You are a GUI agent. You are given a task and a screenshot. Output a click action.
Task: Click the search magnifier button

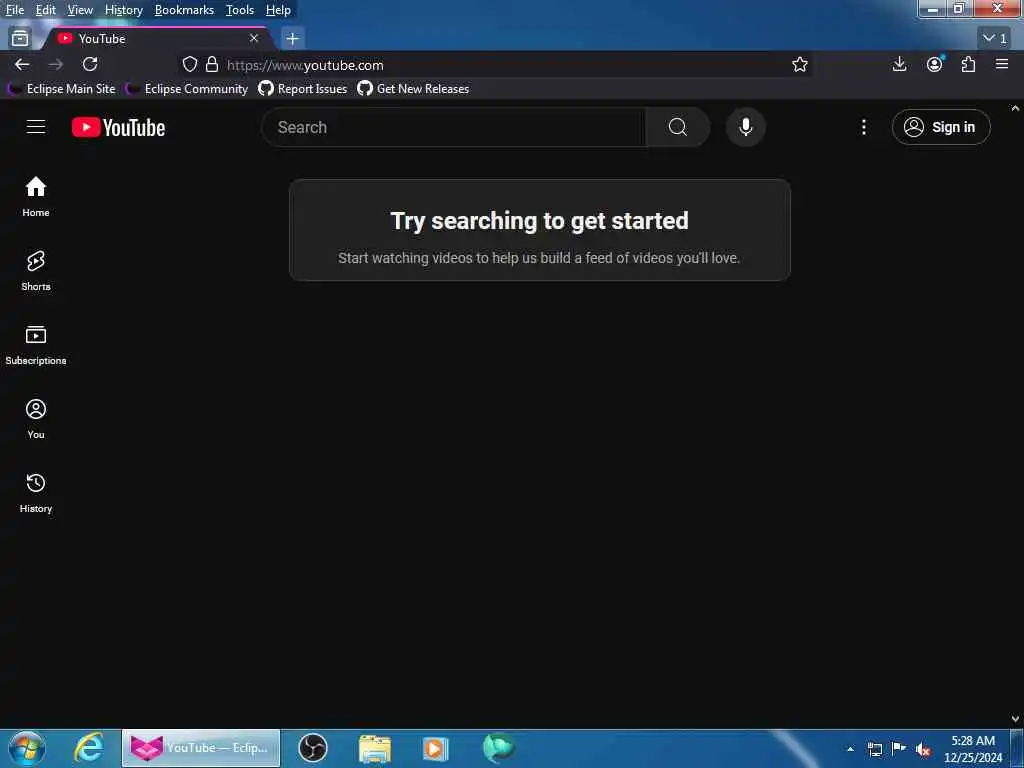(x=677, y=127)
